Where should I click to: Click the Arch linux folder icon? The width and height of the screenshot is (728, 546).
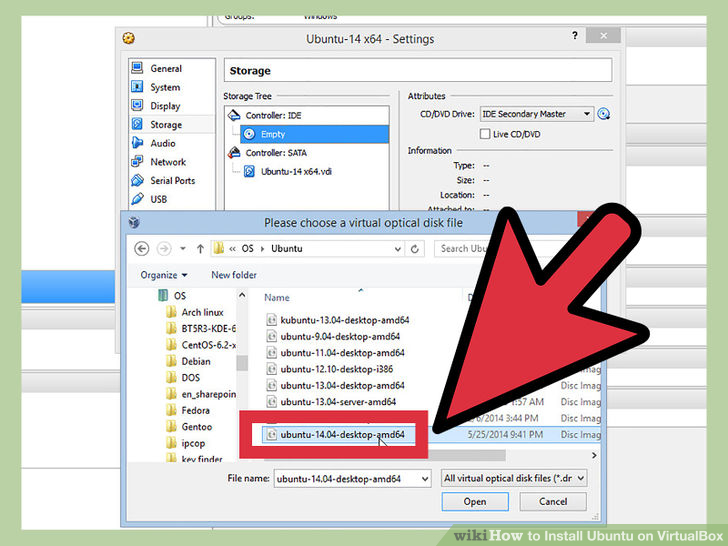(171, 312)
